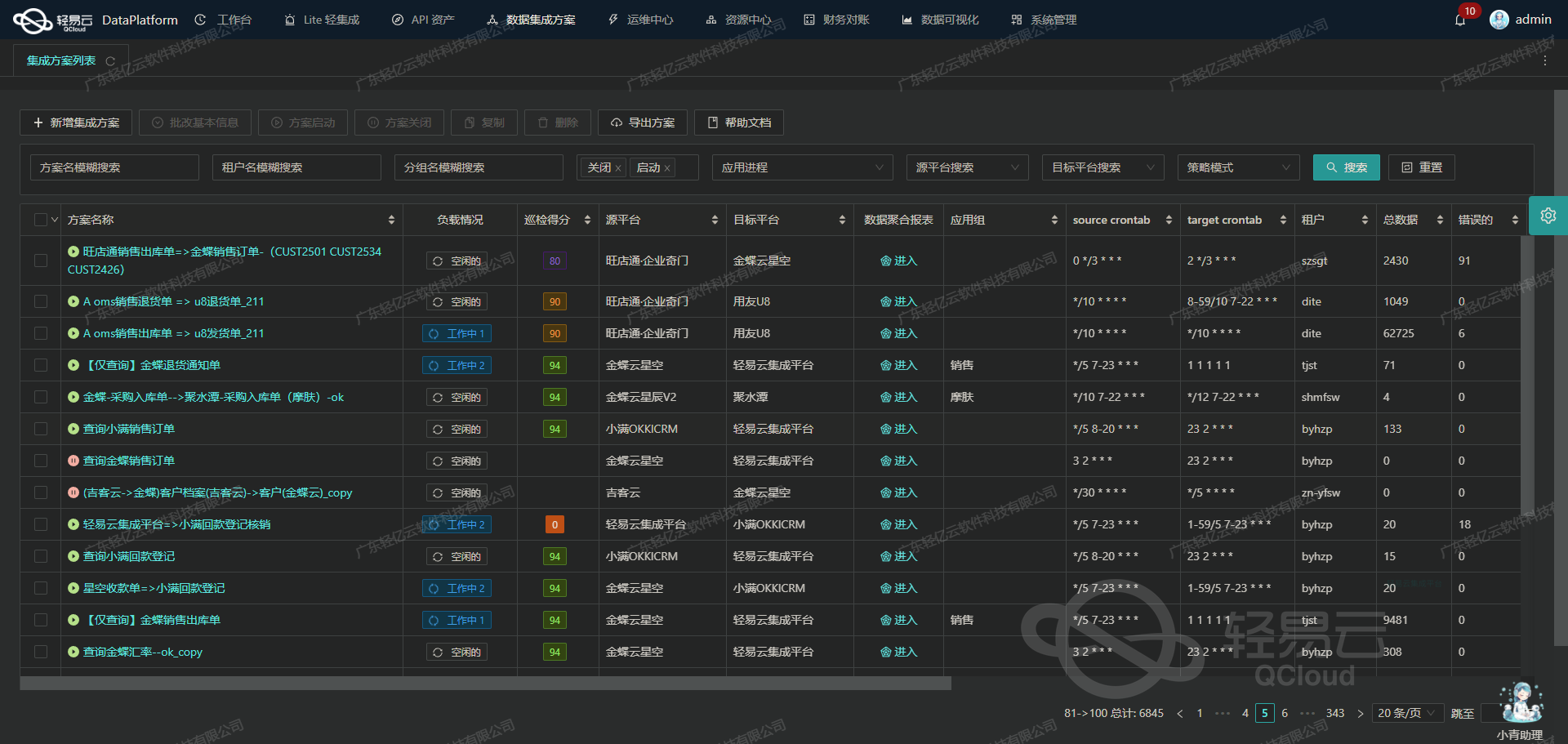
Task: Open 帮助文档 button
Action: pyautogui.click(x=739, y=123)
